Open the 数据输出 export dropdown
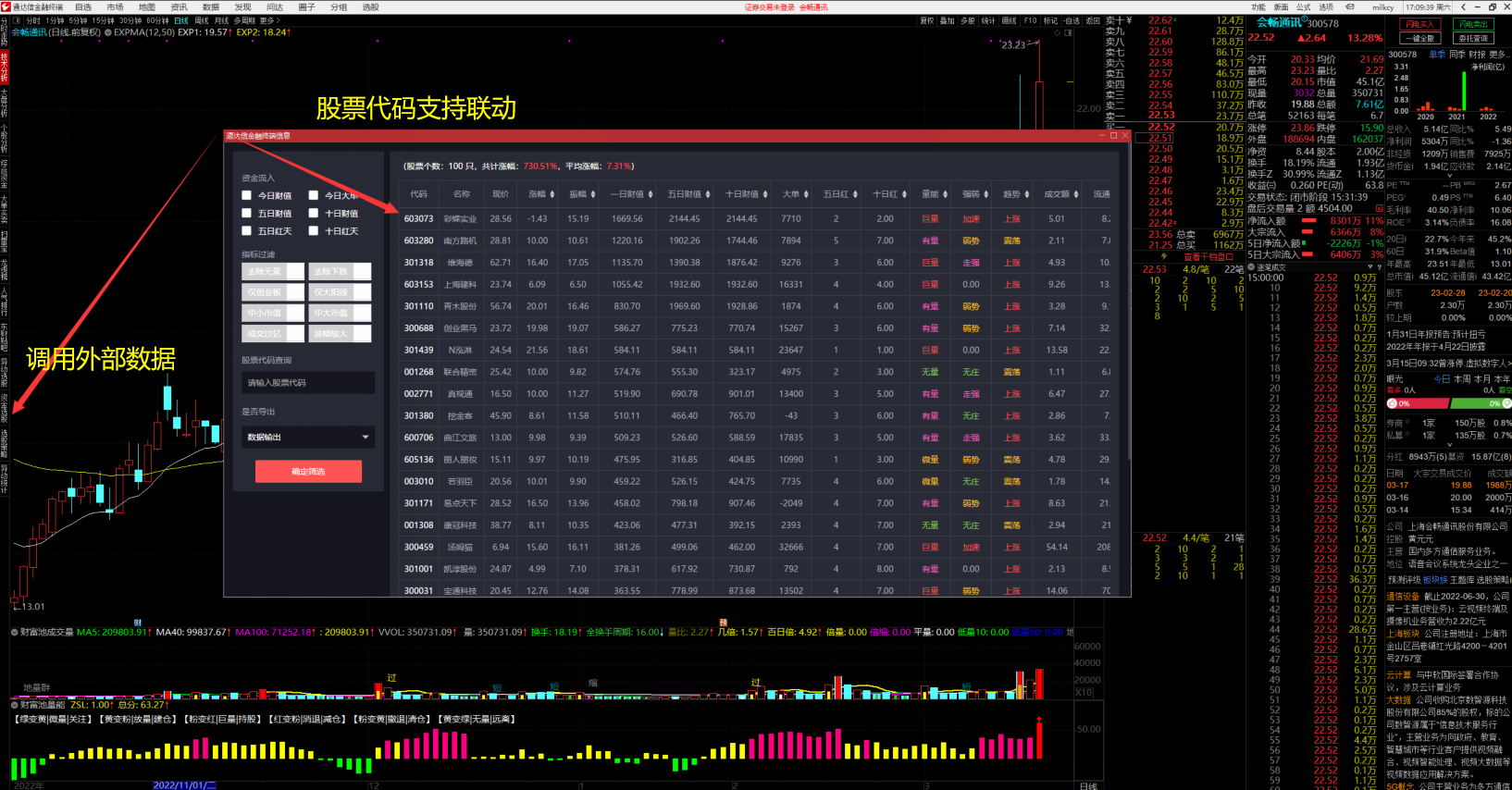The height and width of the screenshot is (790, 1512). [x=308, y=437]
